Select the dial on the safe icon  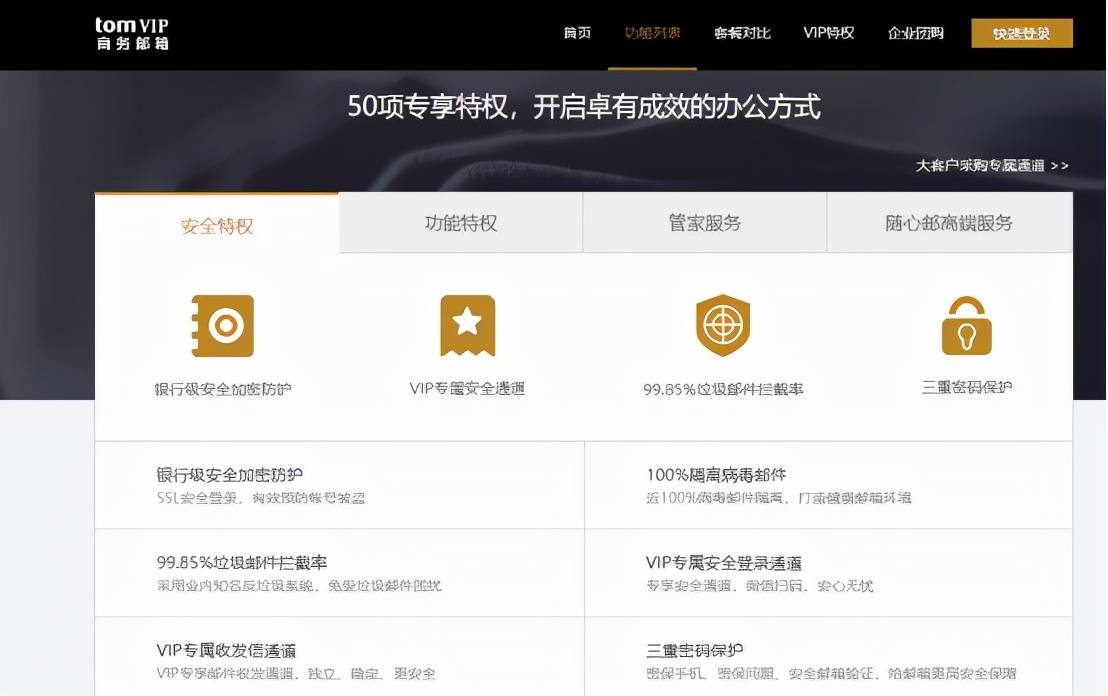pos(227,324)
